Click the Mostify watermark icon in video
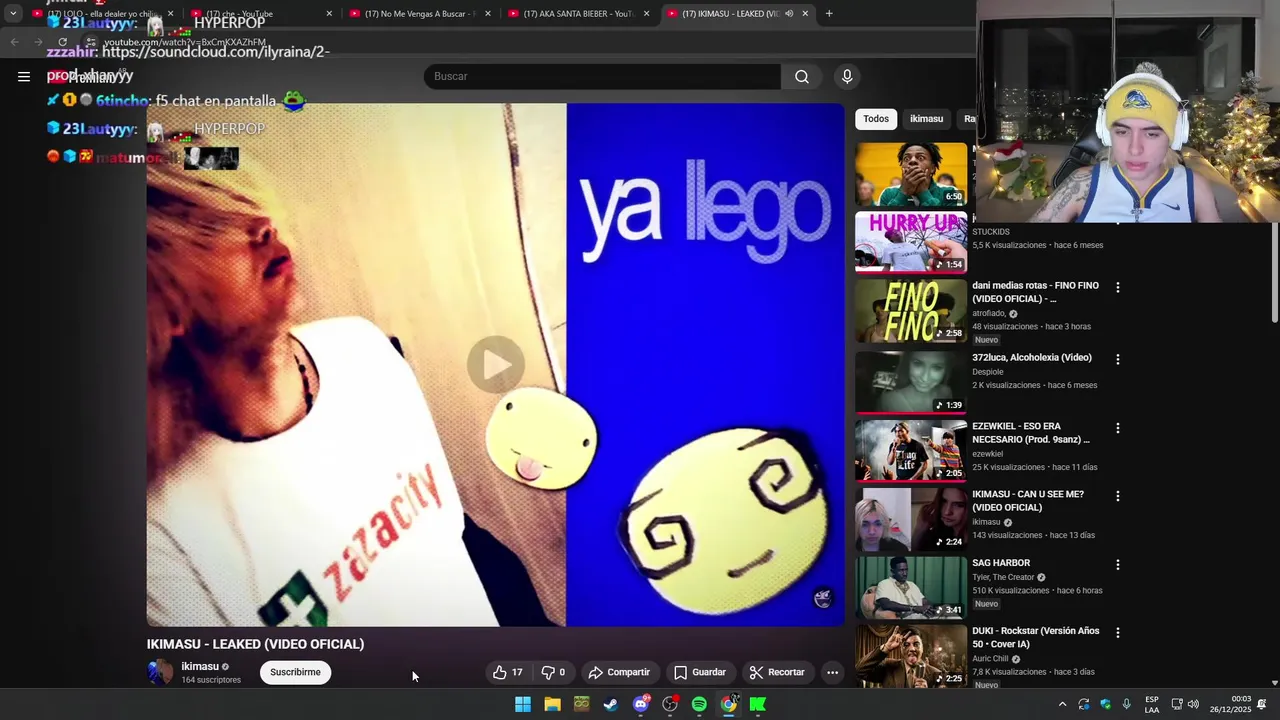Image resolution: width=1280 pixels, height=720 pixels. 823,598
